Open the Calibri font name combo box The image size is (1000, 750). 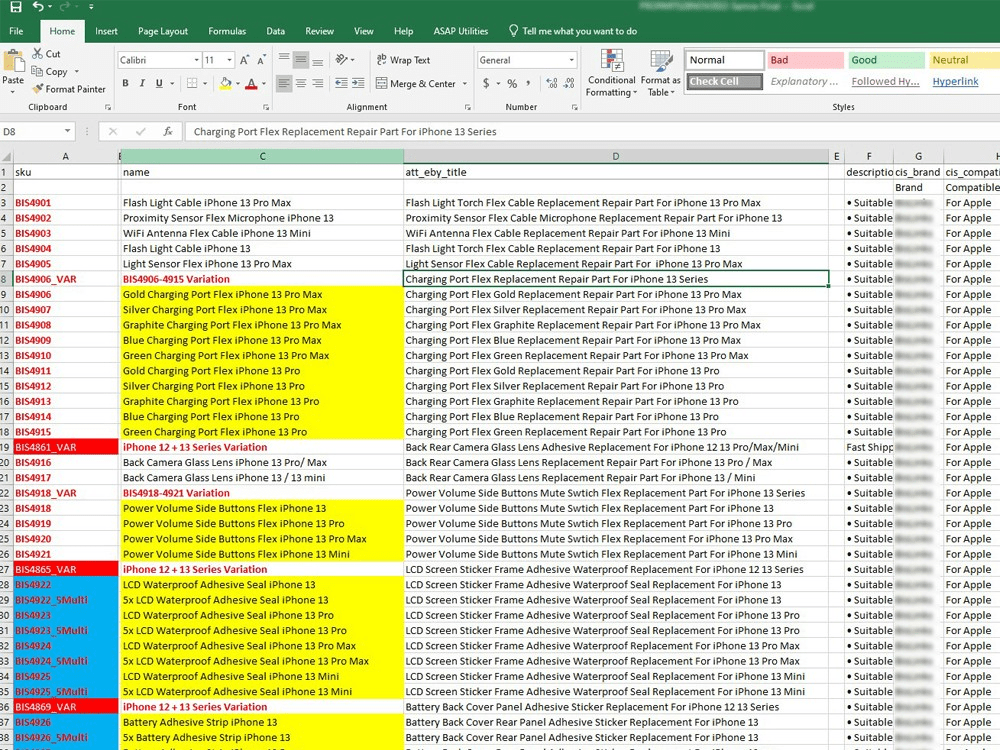coord(159,60)
